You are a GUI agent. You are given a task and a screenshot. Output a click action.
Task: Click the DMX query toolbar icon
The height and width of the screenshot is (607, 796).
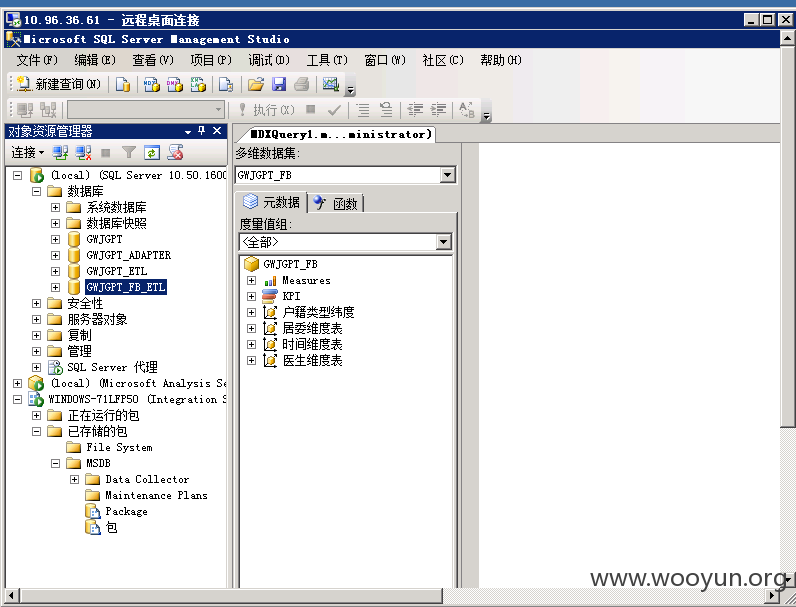174,84
